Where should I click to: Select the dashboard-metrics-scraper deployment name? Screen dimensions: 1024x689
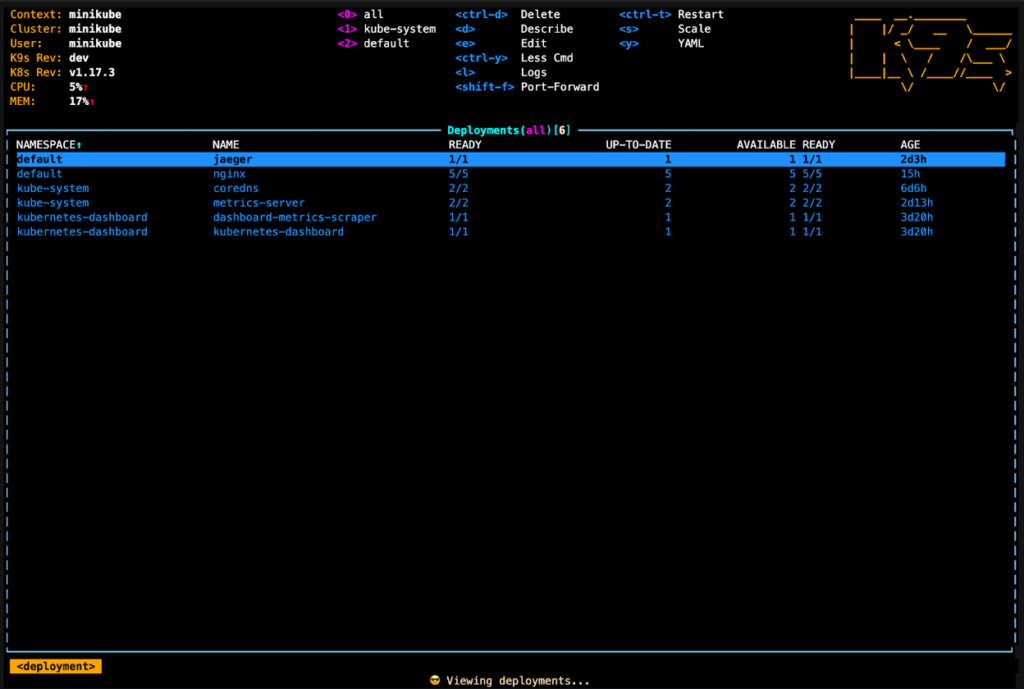[x=295, y=217]
